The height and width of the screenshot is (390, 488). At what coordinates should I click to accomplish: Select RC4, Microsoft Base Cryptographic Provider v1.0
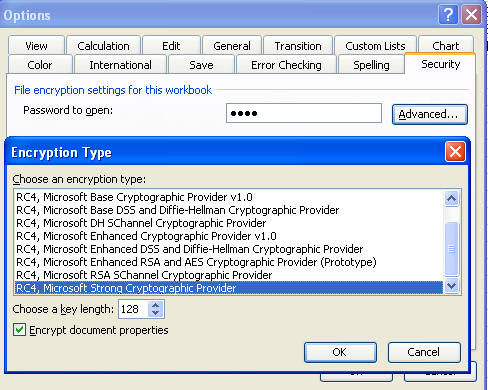[x=229, y=197]
